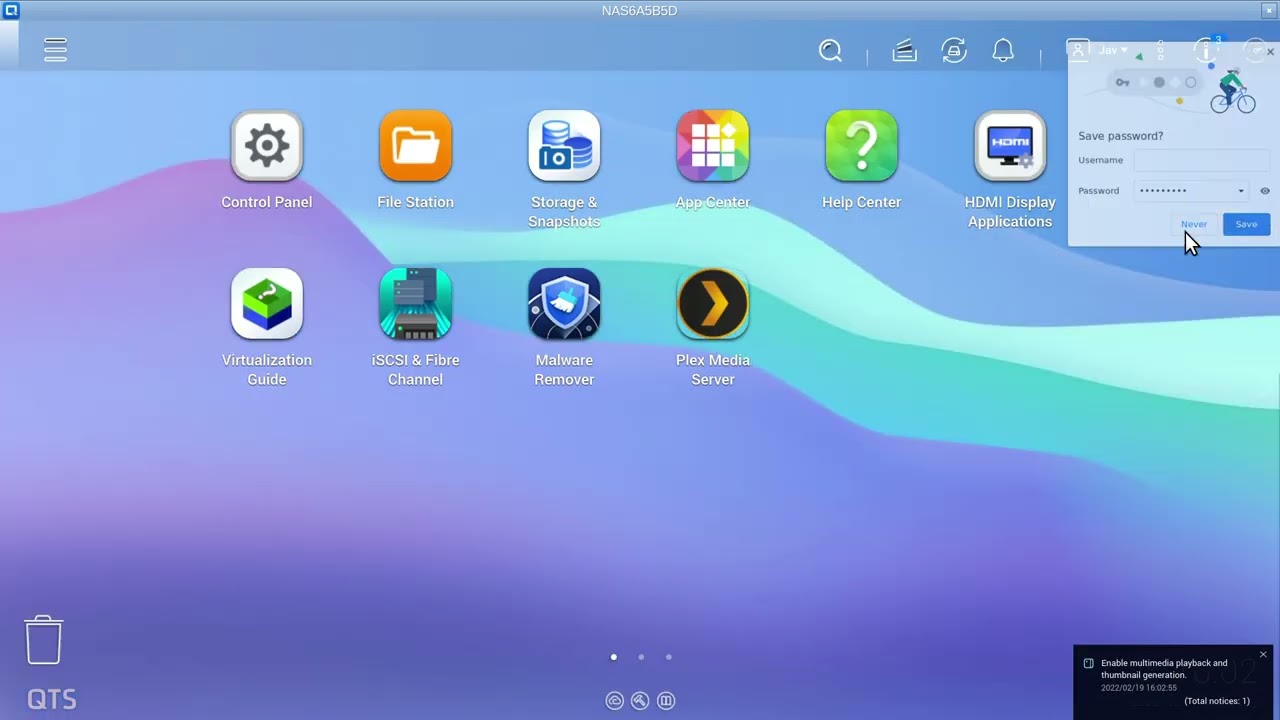
Task: Open event notifications bell
Action: tap(1003, 51)
